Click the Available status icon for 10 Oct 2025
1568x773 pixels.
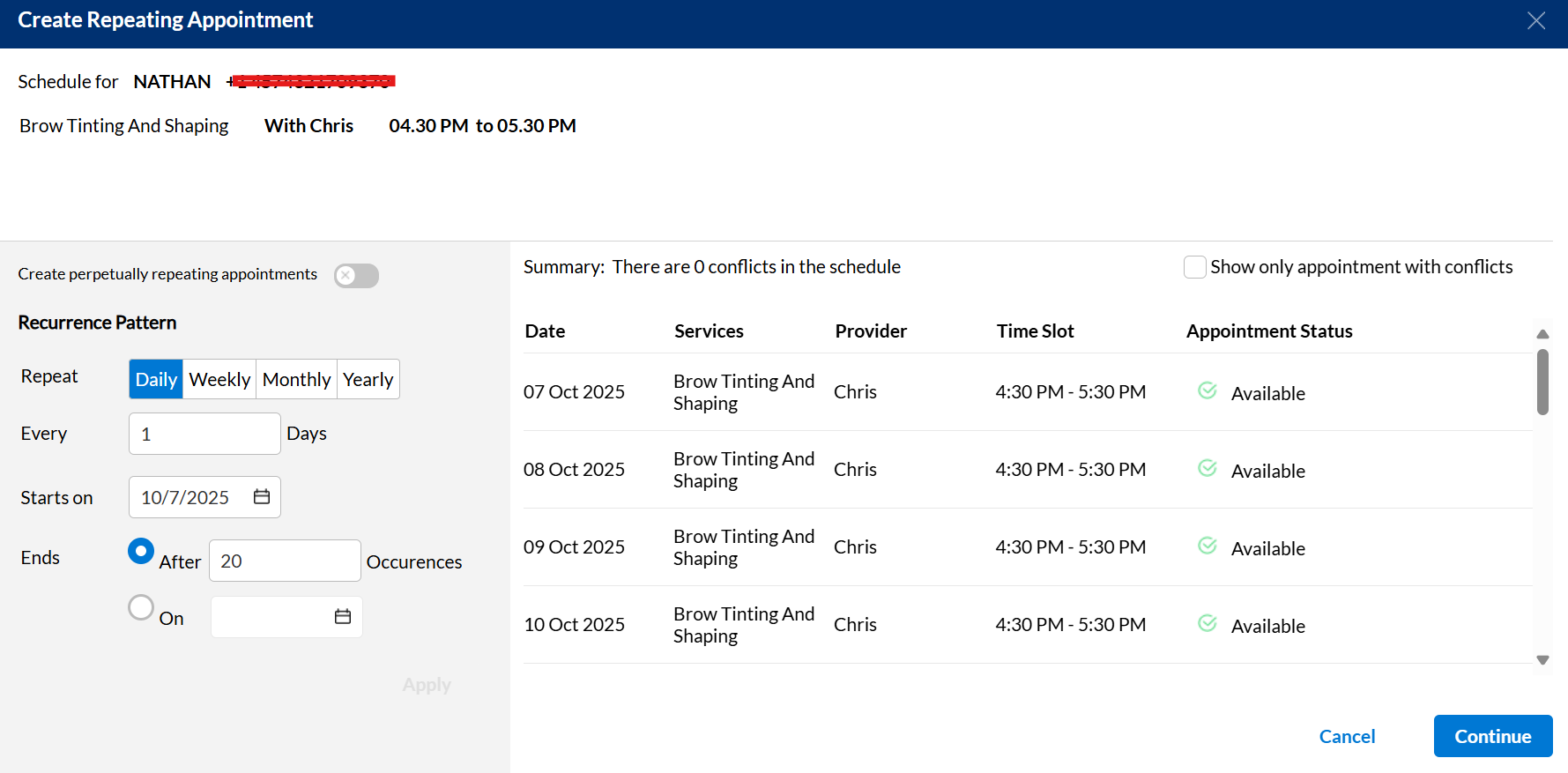coord(1208,624)
